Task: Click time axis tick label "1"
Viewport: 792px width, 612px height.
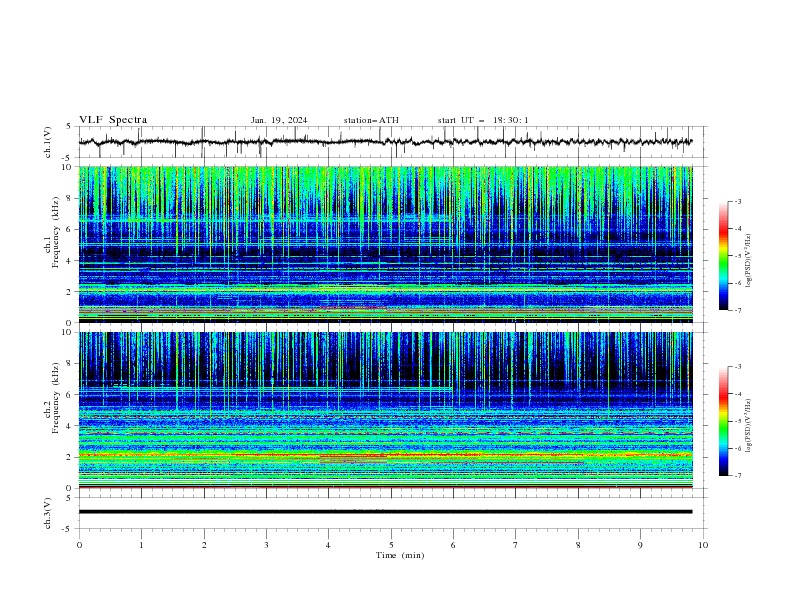Action: [141, 545]
